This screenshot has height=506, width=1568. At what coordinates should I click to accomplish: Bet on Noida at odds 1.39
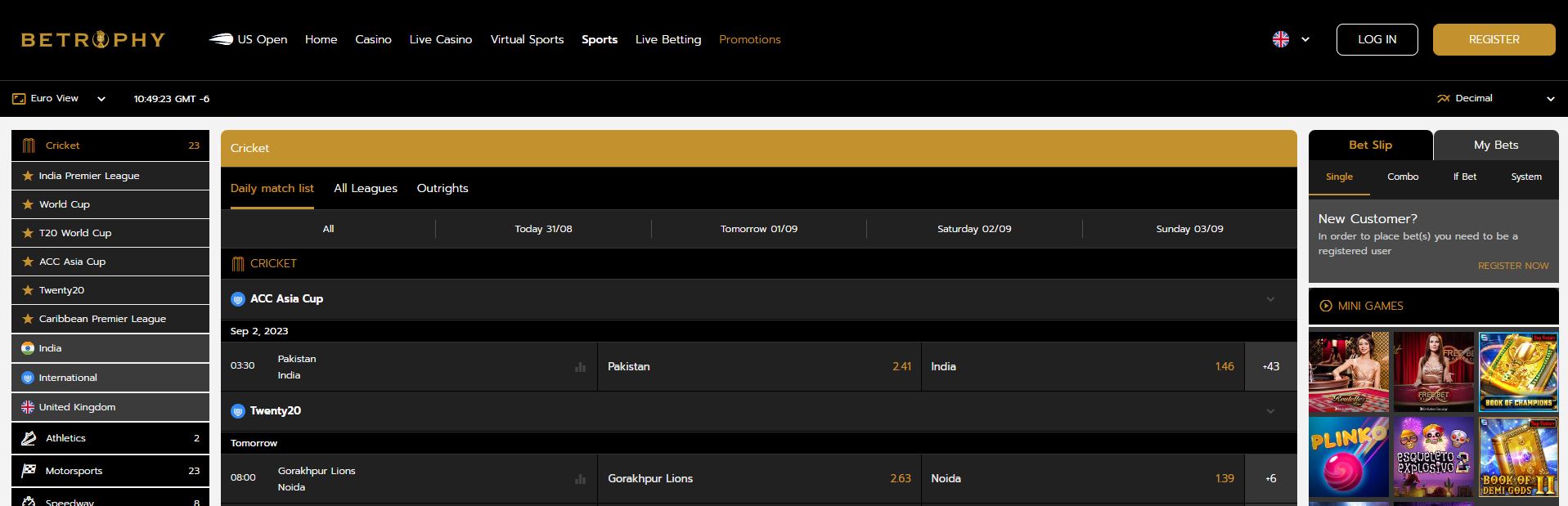(1083, 478)
